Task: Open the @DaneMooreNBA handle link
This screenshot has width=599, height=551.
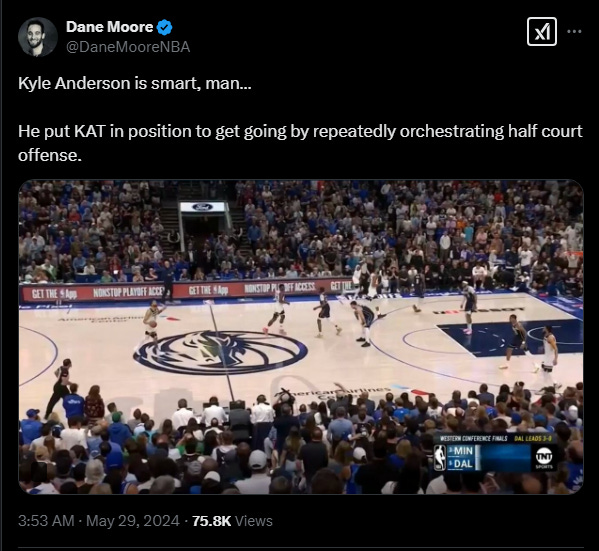Action: (128, 47)
